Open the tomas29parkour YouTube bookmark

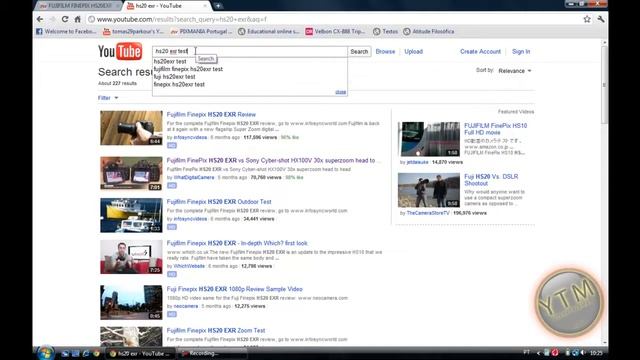coord(133,31)
